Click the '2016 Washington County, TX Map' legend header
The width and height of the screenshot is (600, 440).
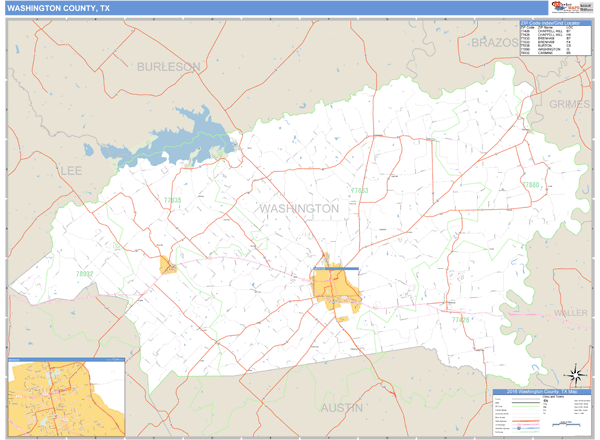pos(542,392)
